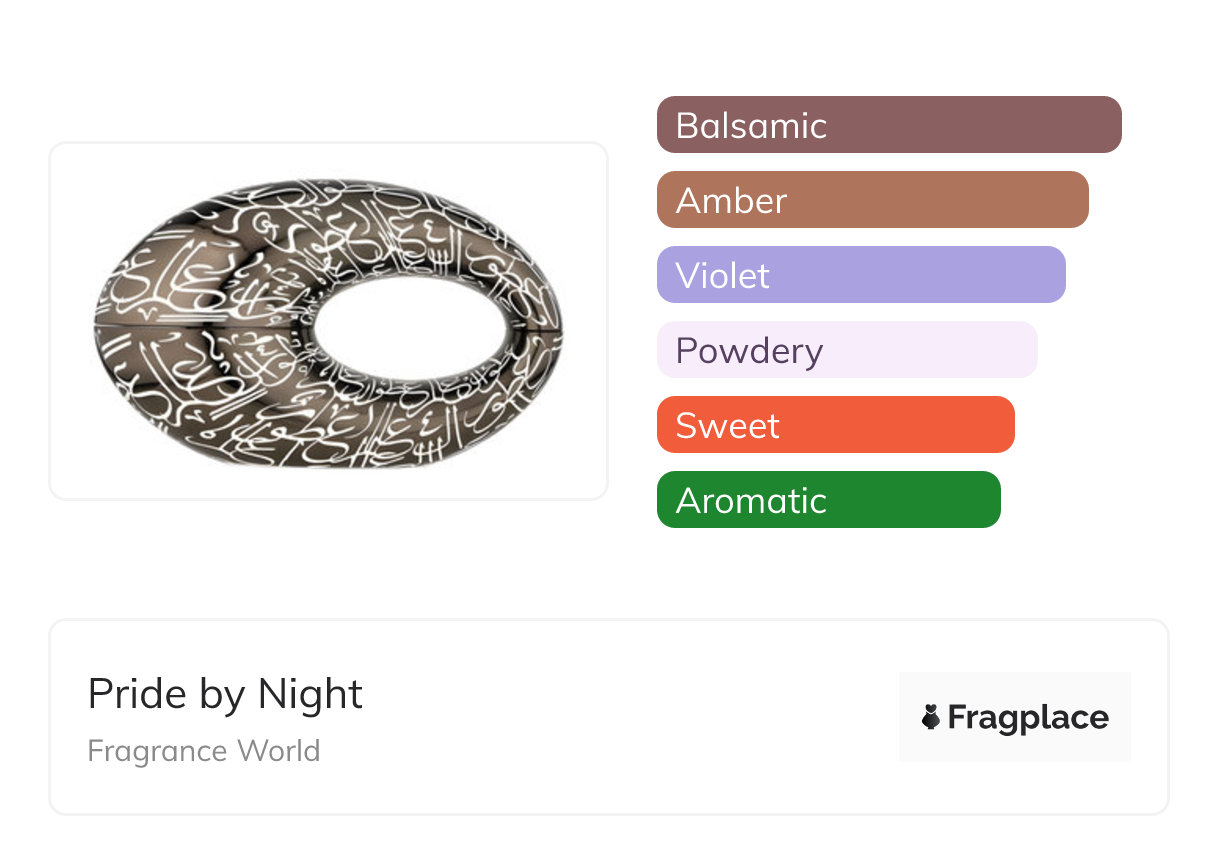1218x864 pixels.
Task: Choose the purple Violet accord bar
Action: tap(861, 275)
